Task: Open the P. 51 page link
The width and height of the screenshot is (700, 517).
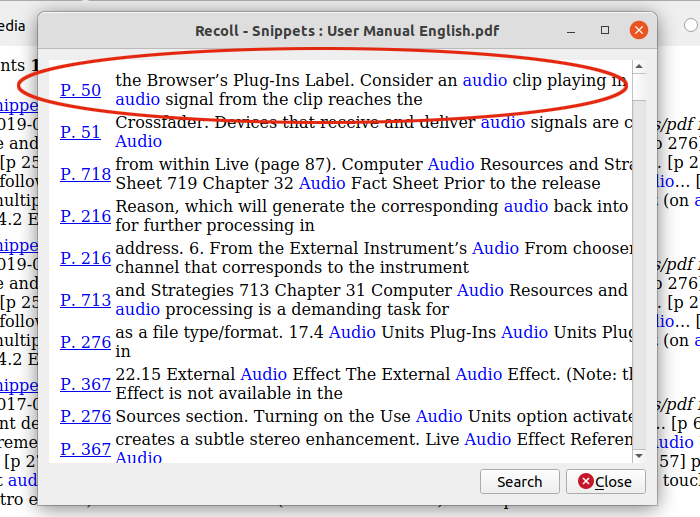Action: click(80, 132)
